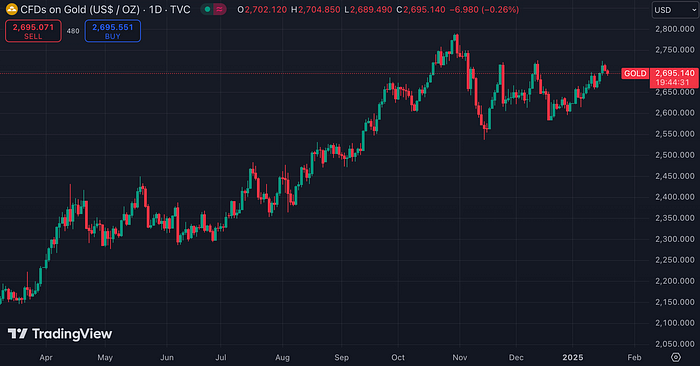Click the Oct time axis label
This screenshot has width=700, height=366.
(x=398, y=358)
